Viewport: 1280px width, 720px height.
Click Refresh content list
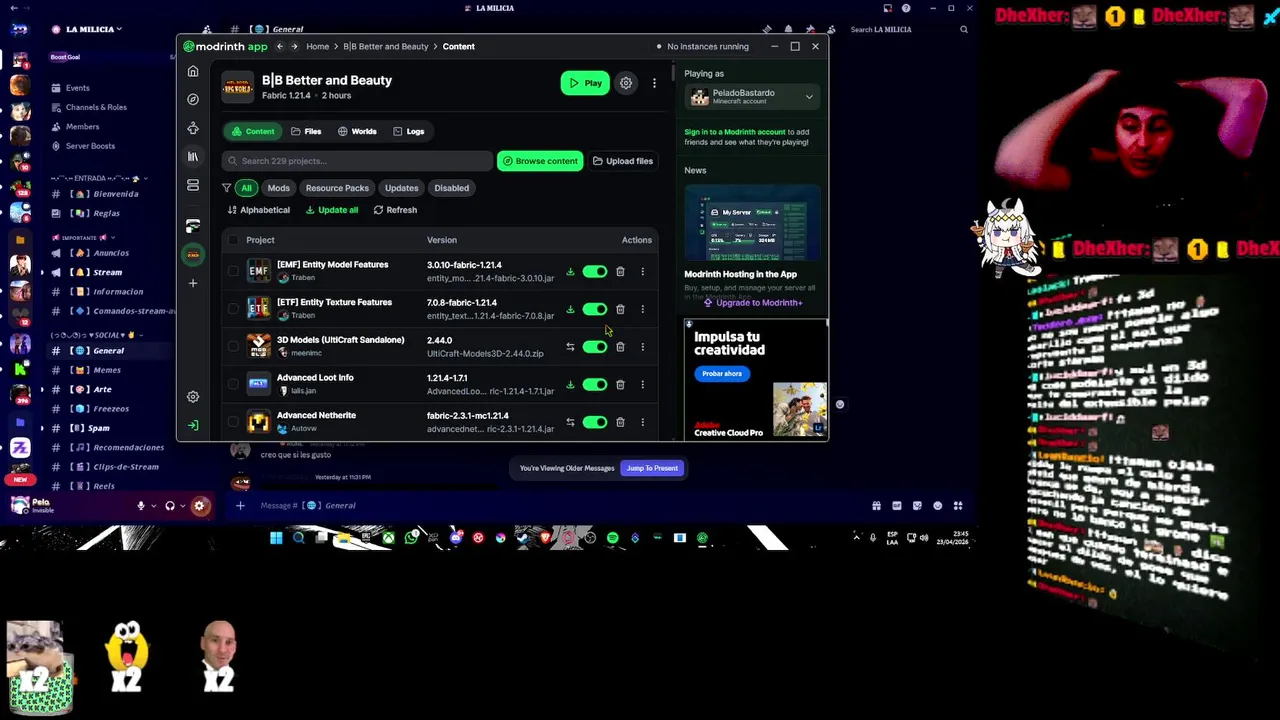click(395, 210)
